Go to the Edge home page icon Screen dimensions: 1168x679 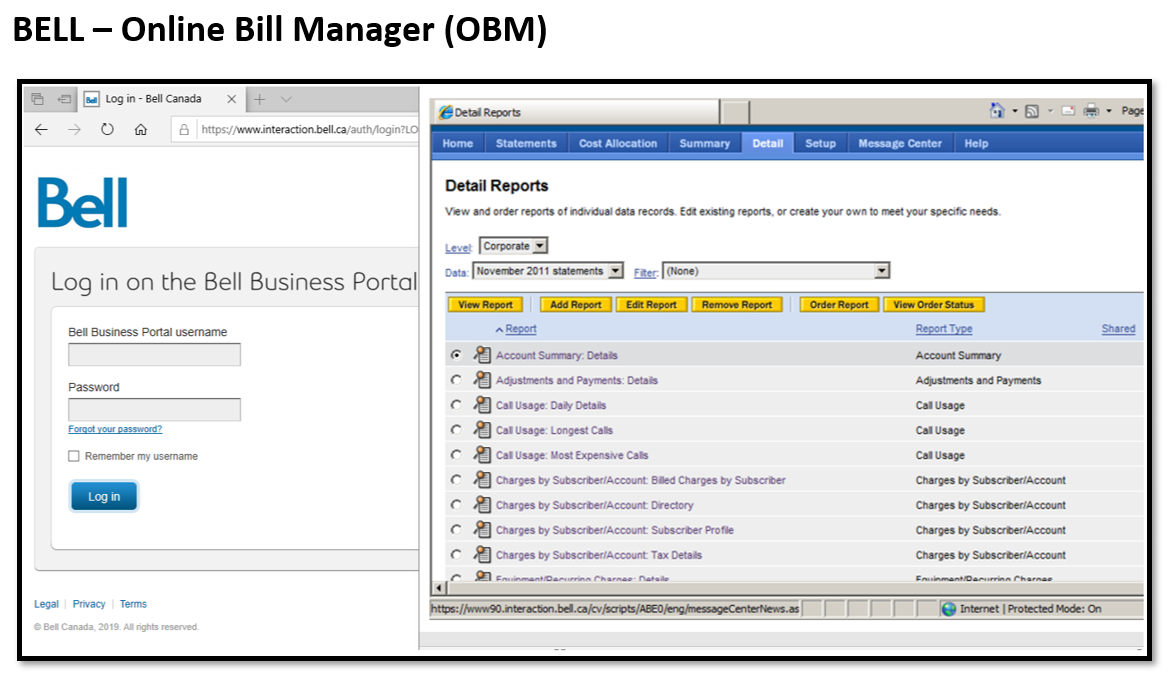tap(141, 130)
